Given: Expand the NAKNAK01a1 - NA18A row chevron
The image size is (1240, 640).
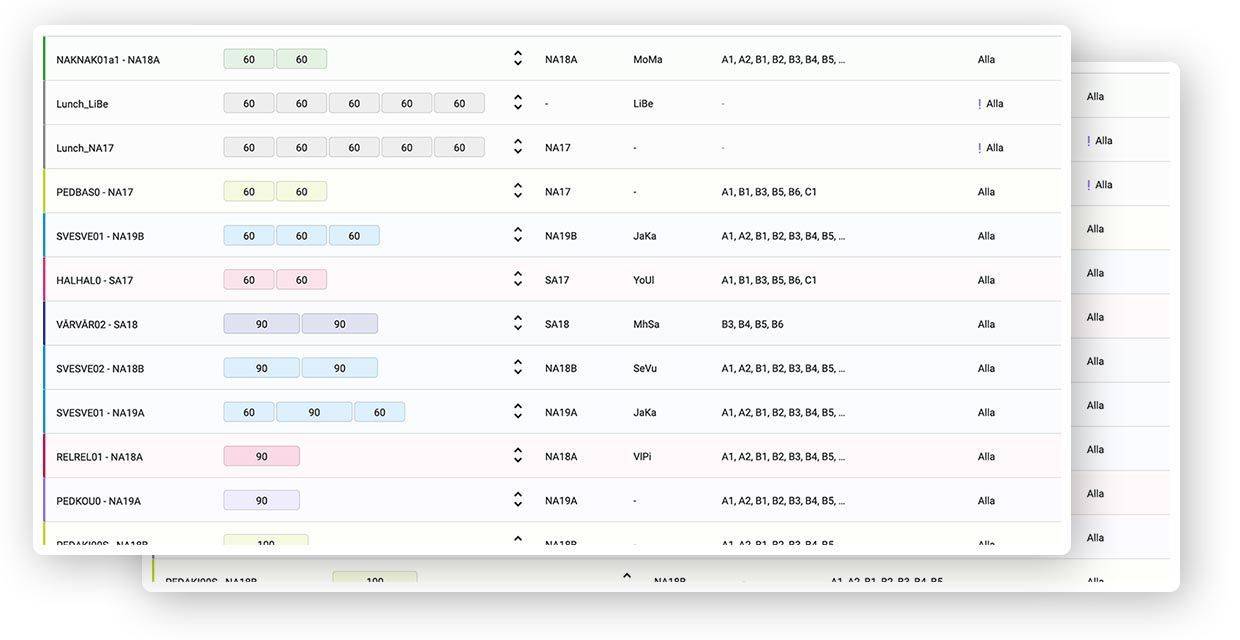Looking at the screenshot, I should pyautogui.click(x=518, y=59).
